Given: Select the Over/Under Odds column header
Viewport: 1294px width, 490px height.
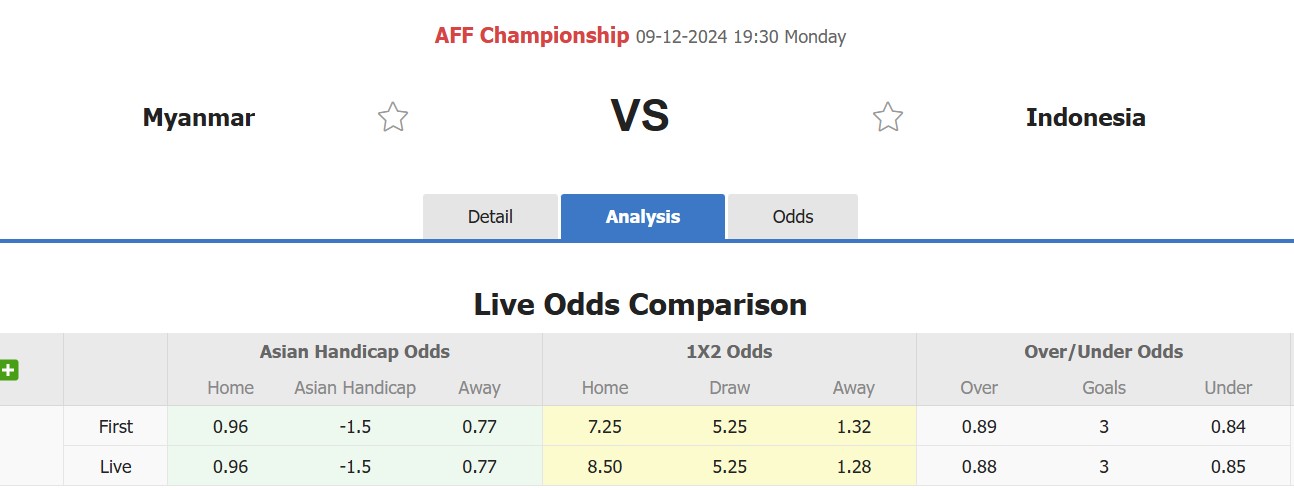Looking at the screenshot, I should point(1104,352).
